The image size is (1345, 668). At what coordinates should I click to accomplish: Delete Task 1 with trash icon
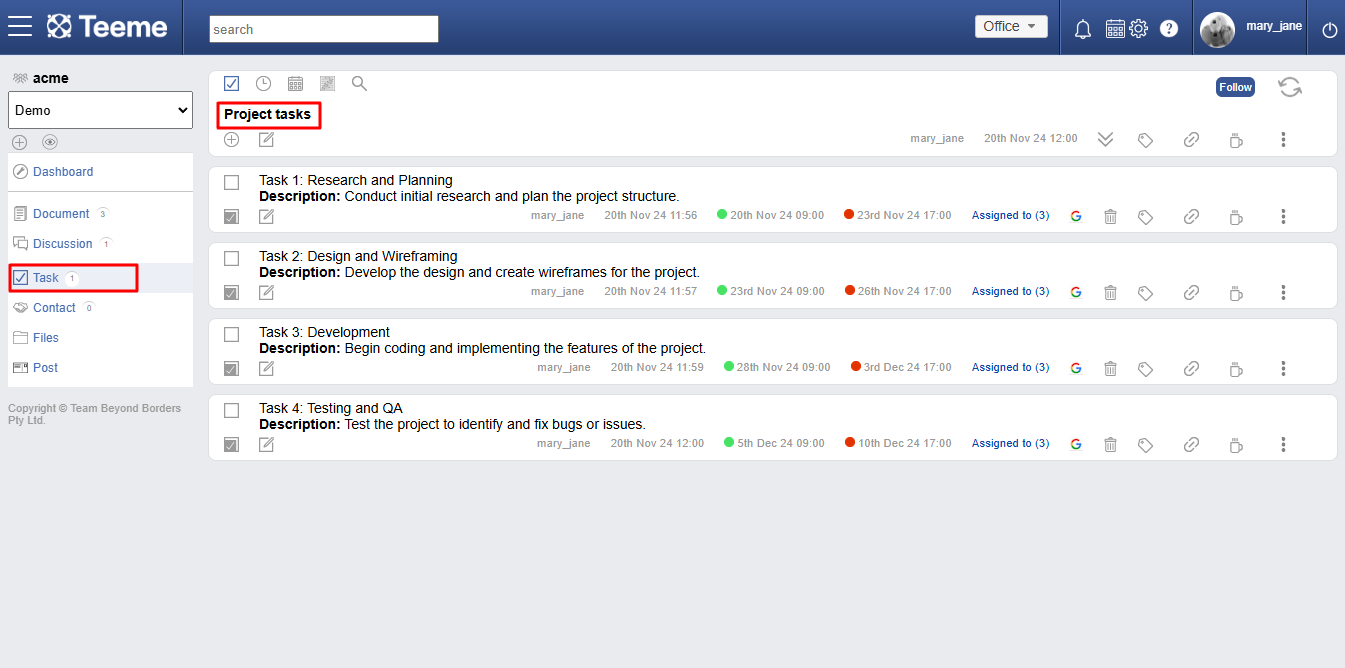click(x=1110, y=216)
